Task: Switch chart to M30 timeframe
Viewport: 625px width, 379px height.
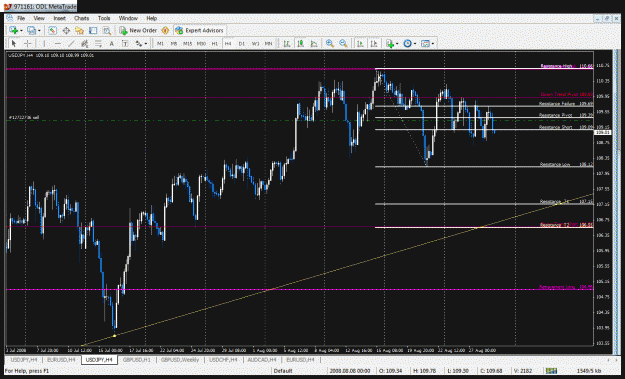Action: (201, 43)
